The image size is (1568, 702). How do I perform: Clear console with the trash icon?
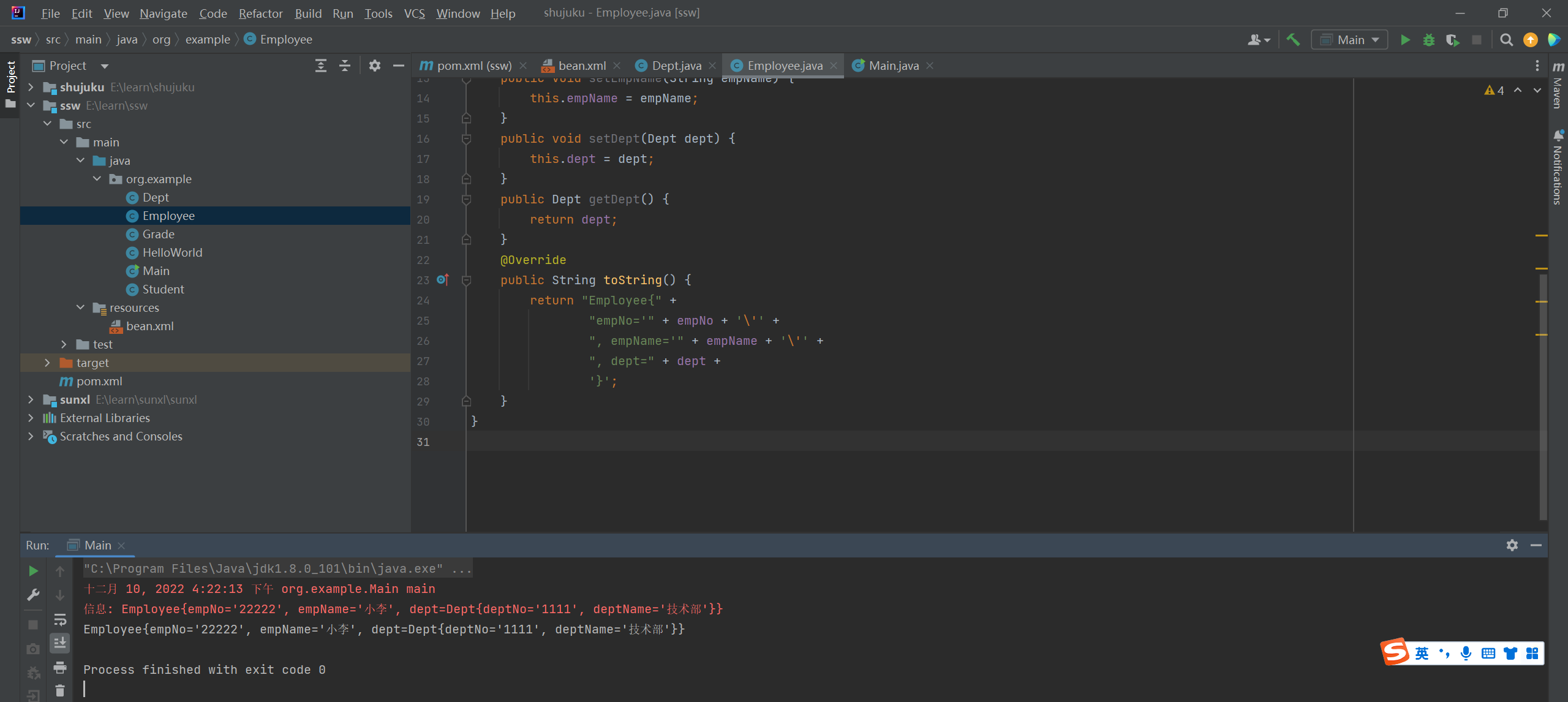(x=59, y=690)
